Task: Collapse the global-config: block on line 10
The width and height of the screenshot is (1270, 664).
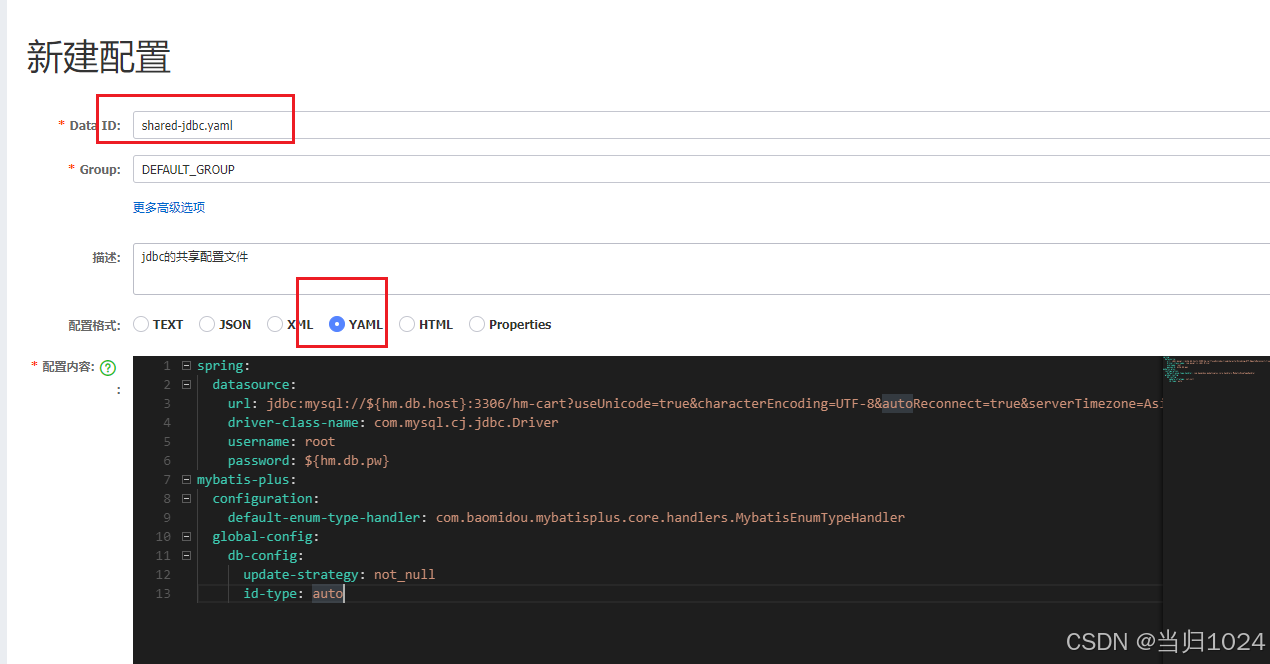Action: tap(186, 537)
